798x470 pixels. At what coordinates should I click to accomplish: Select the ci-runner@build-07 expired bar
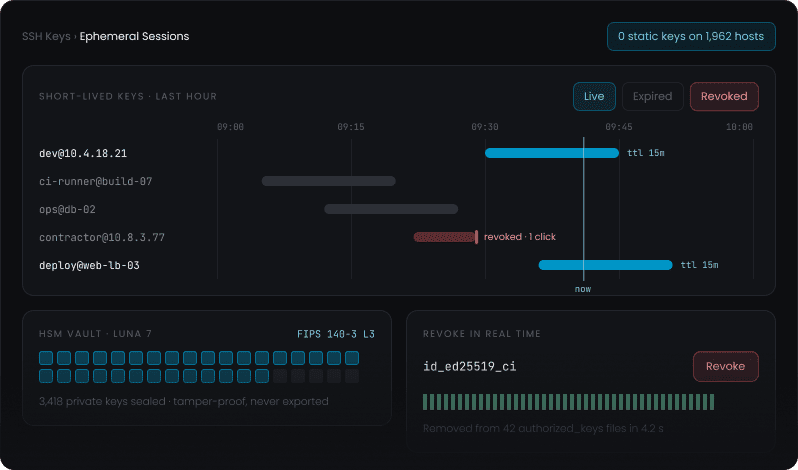click(x=329, y=181)
